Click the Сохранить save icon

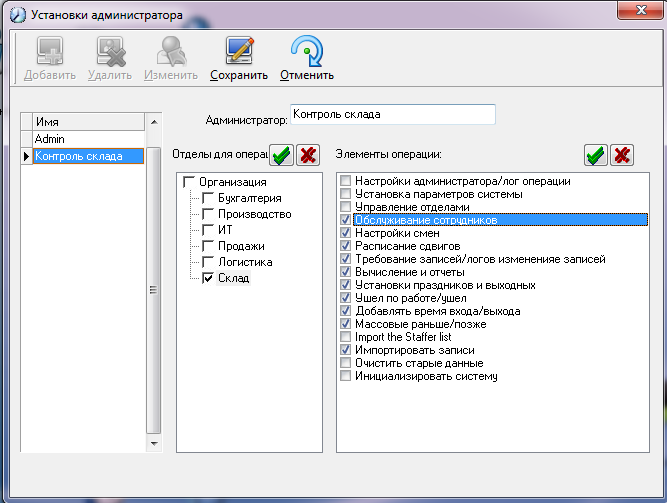[239, 51]
